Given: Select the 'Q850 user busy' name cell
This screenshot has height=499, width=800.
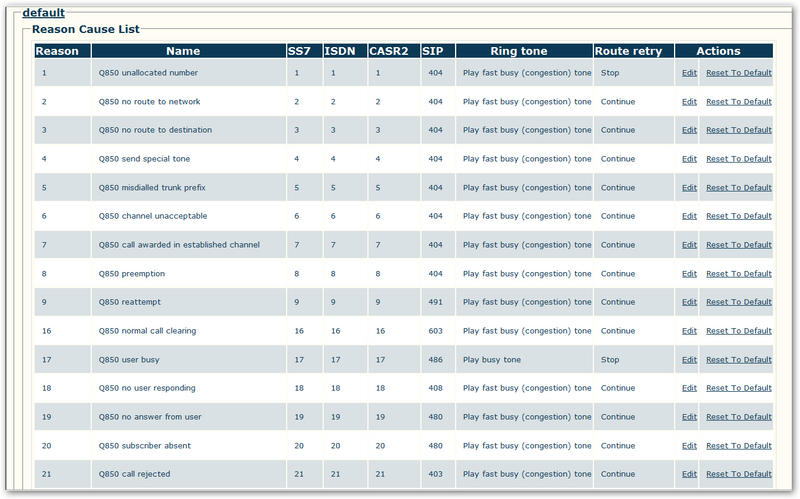Looking at the screenshot, I should (189, 360).
